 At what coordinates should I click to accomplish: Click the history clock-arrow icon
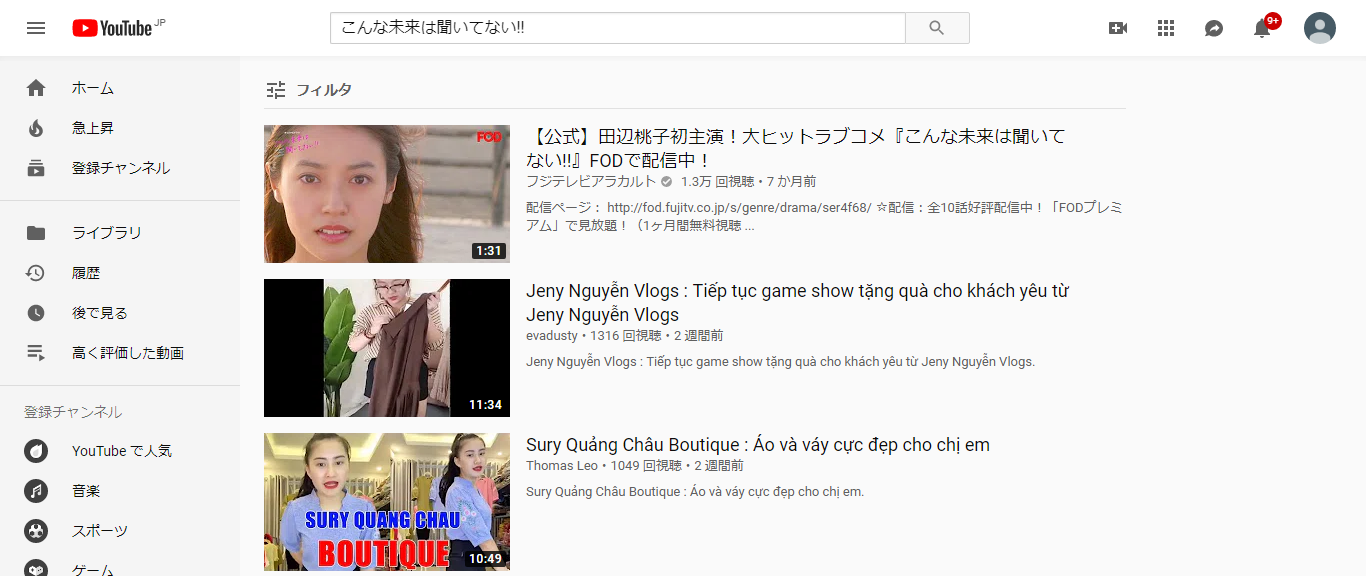coord(36,273)
